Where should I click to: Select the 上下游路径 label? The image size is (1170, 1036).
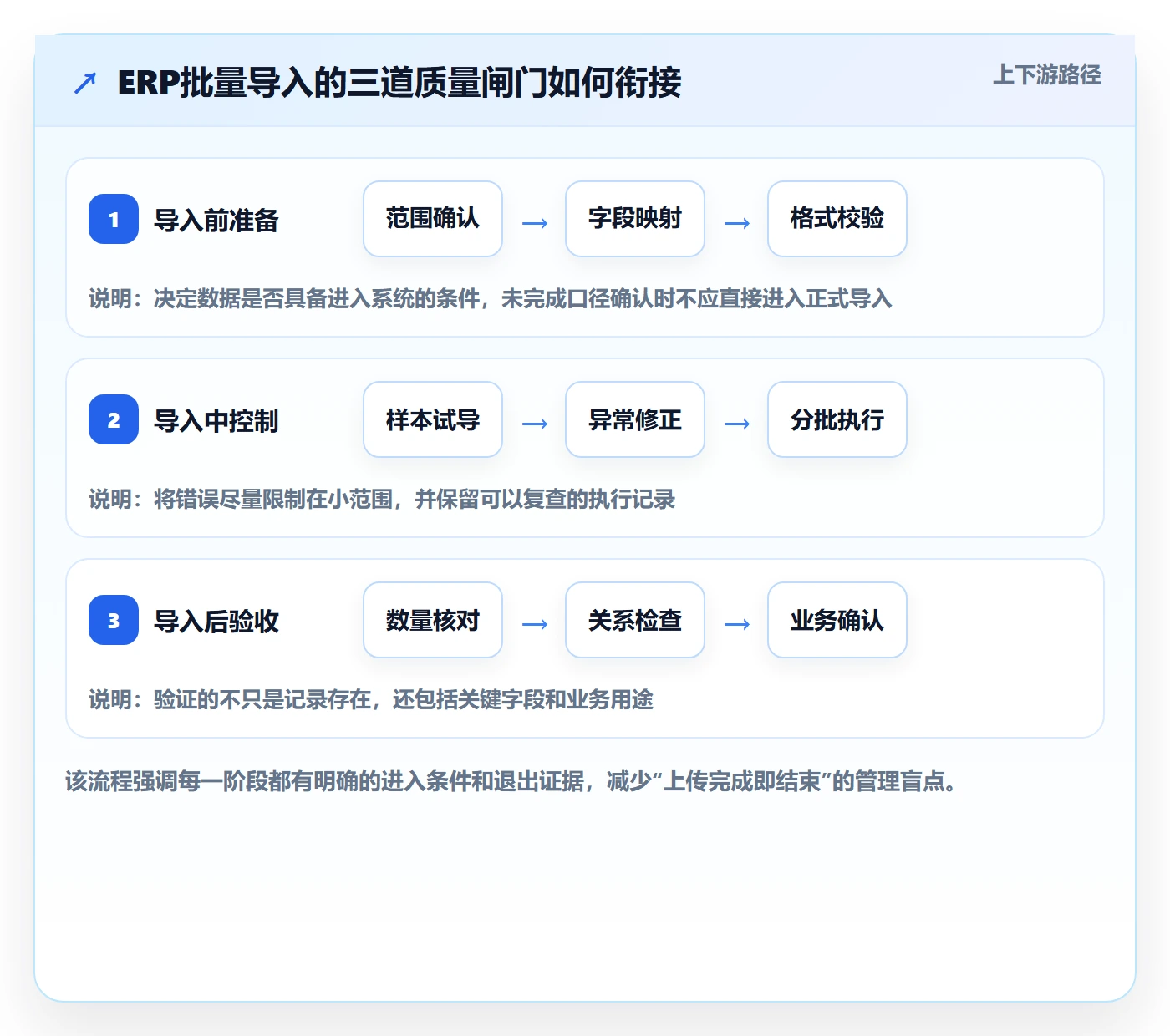point(1047,75)
